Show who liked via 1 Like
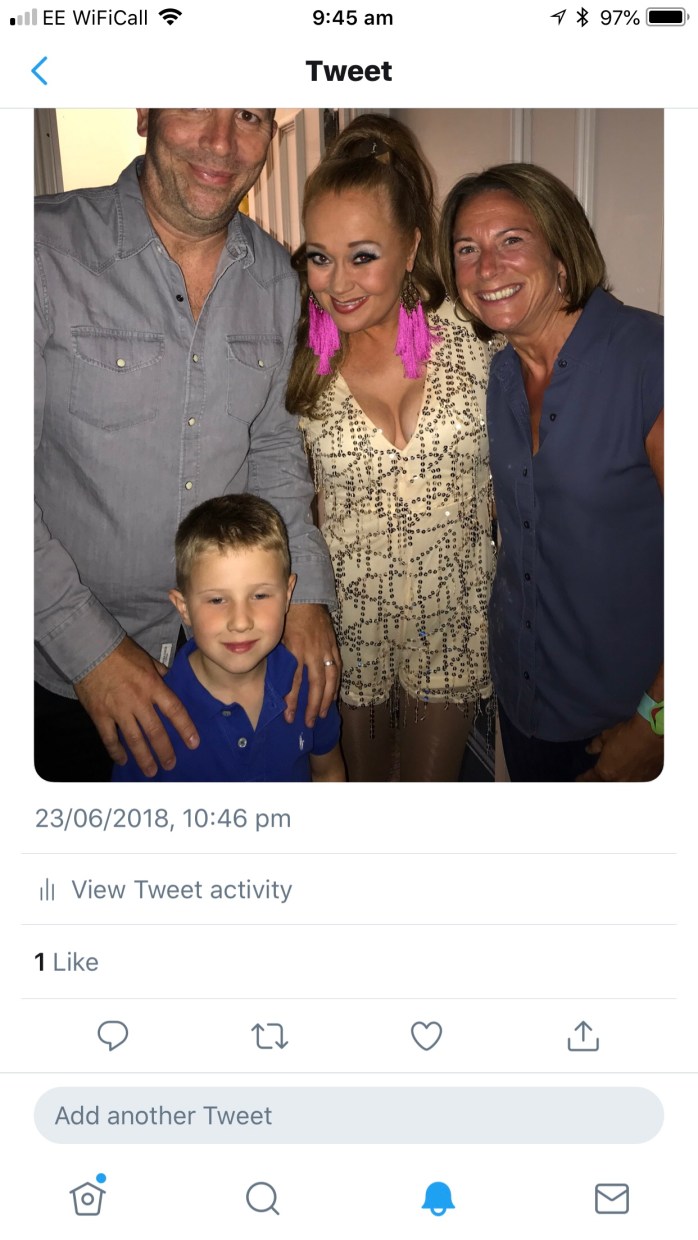 click(x=66, y=962)
